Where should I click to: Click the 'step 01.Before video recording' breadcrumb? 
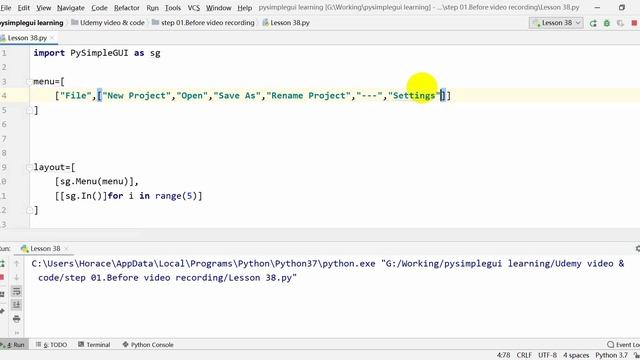(203, 22)
